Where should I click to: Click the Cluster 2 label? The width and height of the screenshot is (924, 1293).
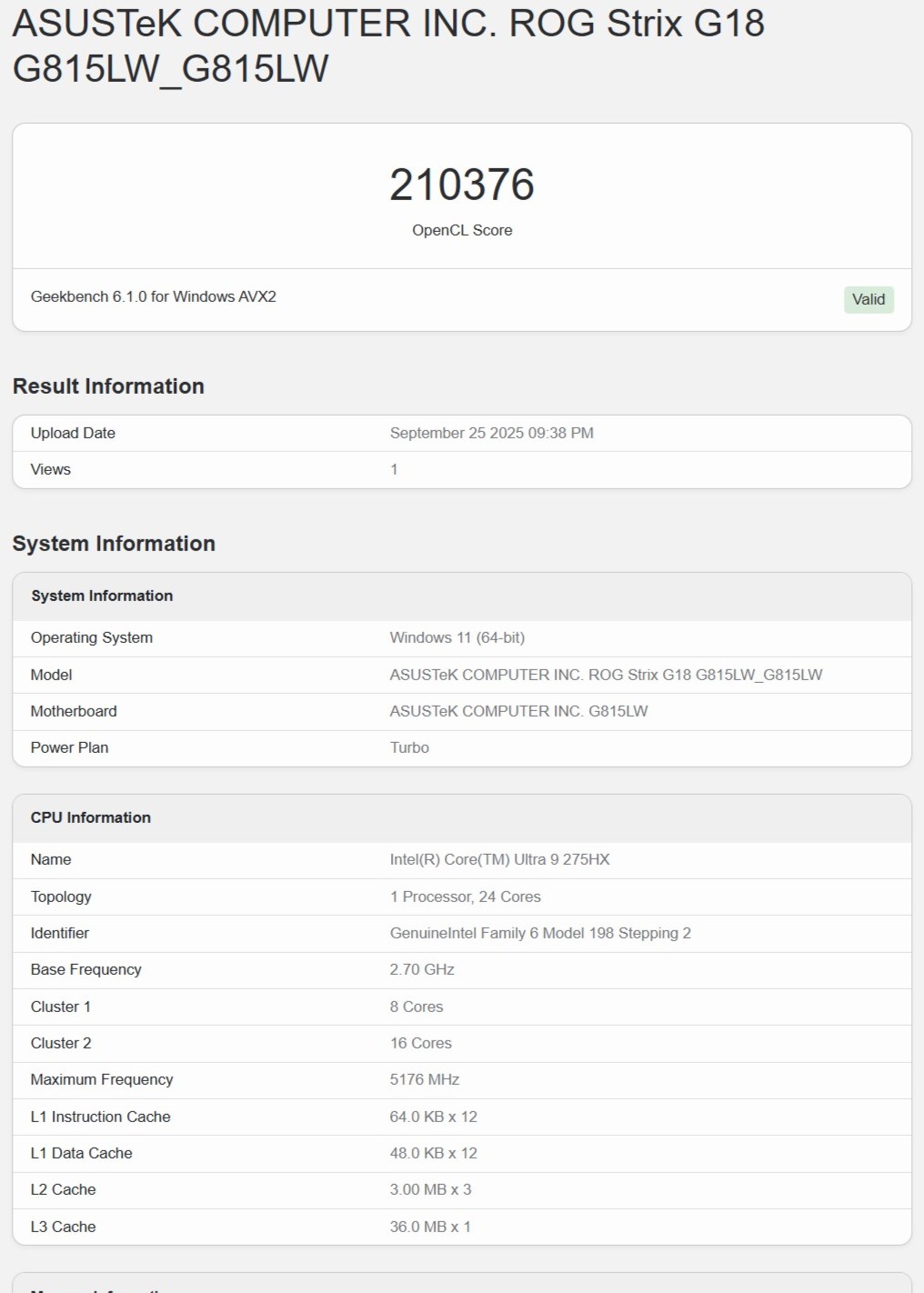(61, 1043)
